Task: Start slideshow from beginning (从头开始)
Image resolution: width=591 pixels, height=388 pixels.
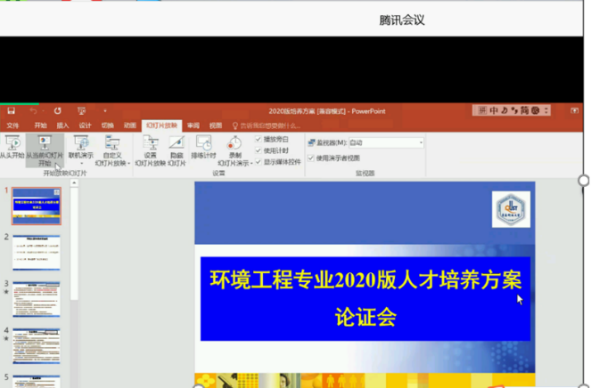Action: point(12,147)
